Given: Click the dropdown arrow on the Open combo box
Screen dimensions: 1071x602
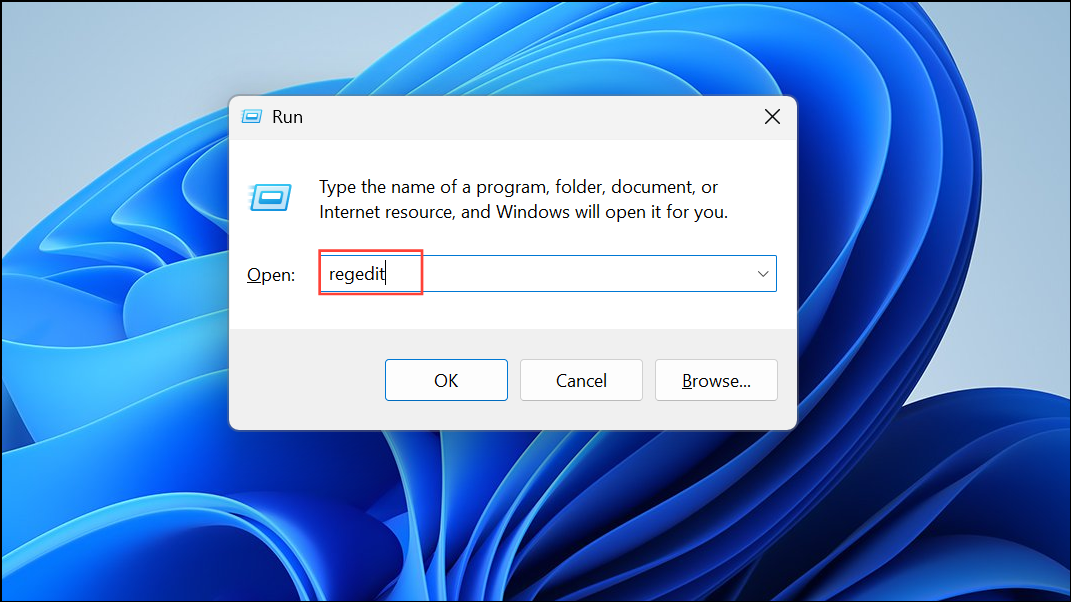Looking at the screenshot, I should point(762,273).
